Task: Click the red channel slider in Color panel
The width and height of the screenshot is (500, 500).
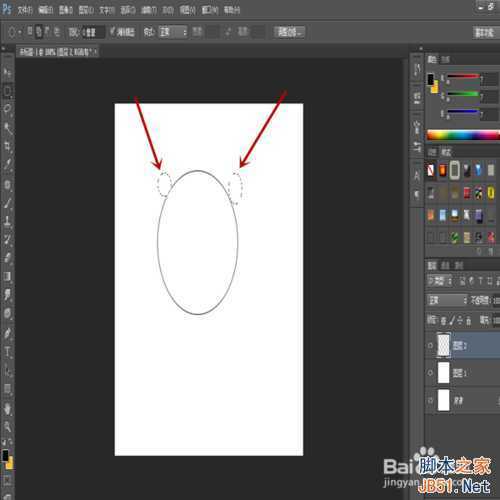Action: coord(463,76)
